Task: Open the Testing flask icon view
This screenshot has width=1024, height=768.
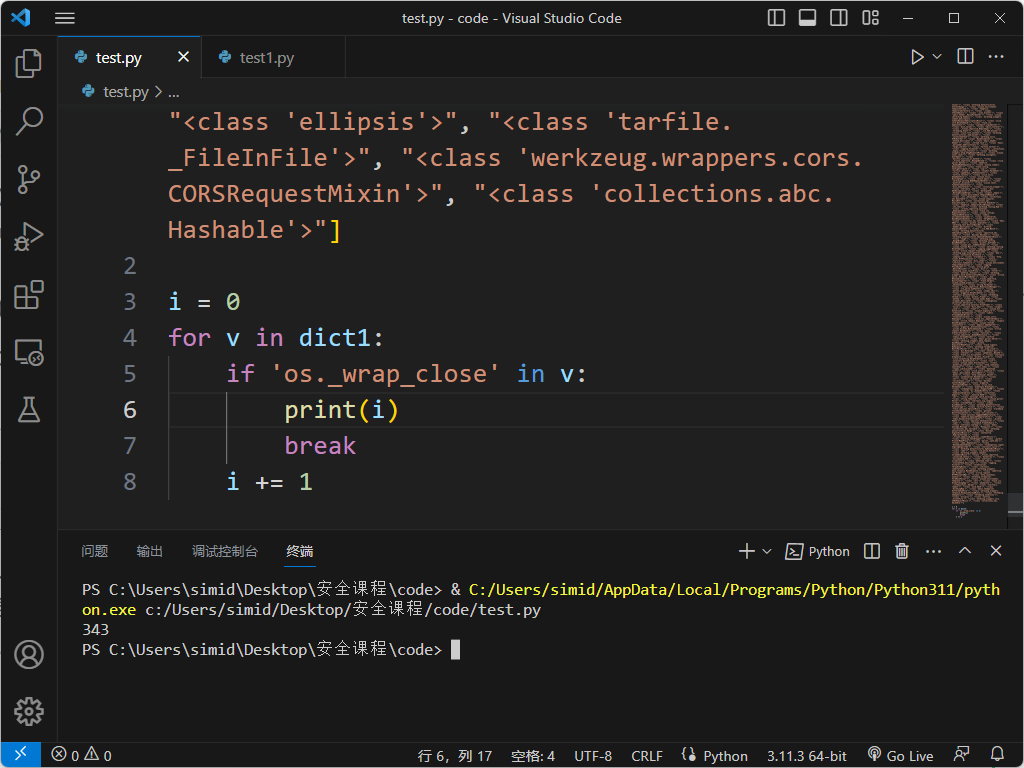Action: click(29, 409)
